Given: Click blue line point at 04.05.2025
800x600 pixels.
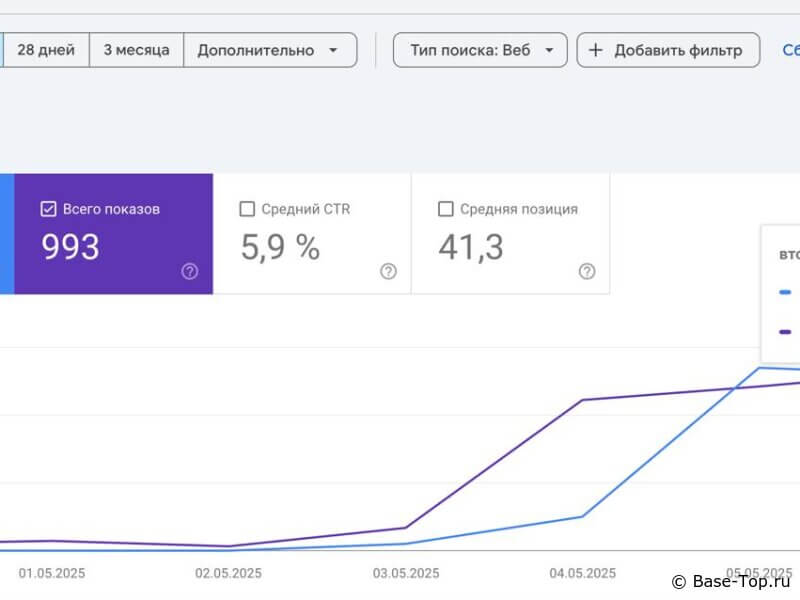Looking at the screenshot, I should coord(583,516).
